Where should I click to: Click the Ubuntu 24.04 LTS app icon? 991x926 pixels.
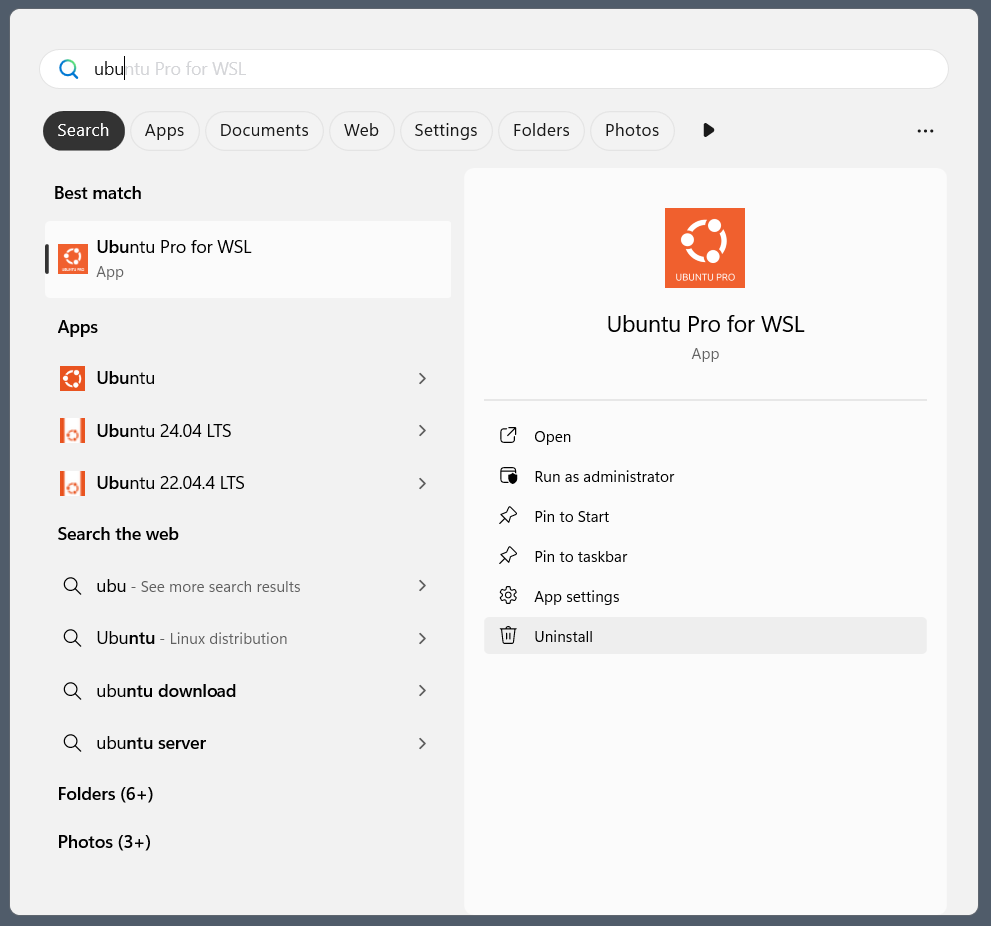73,431
